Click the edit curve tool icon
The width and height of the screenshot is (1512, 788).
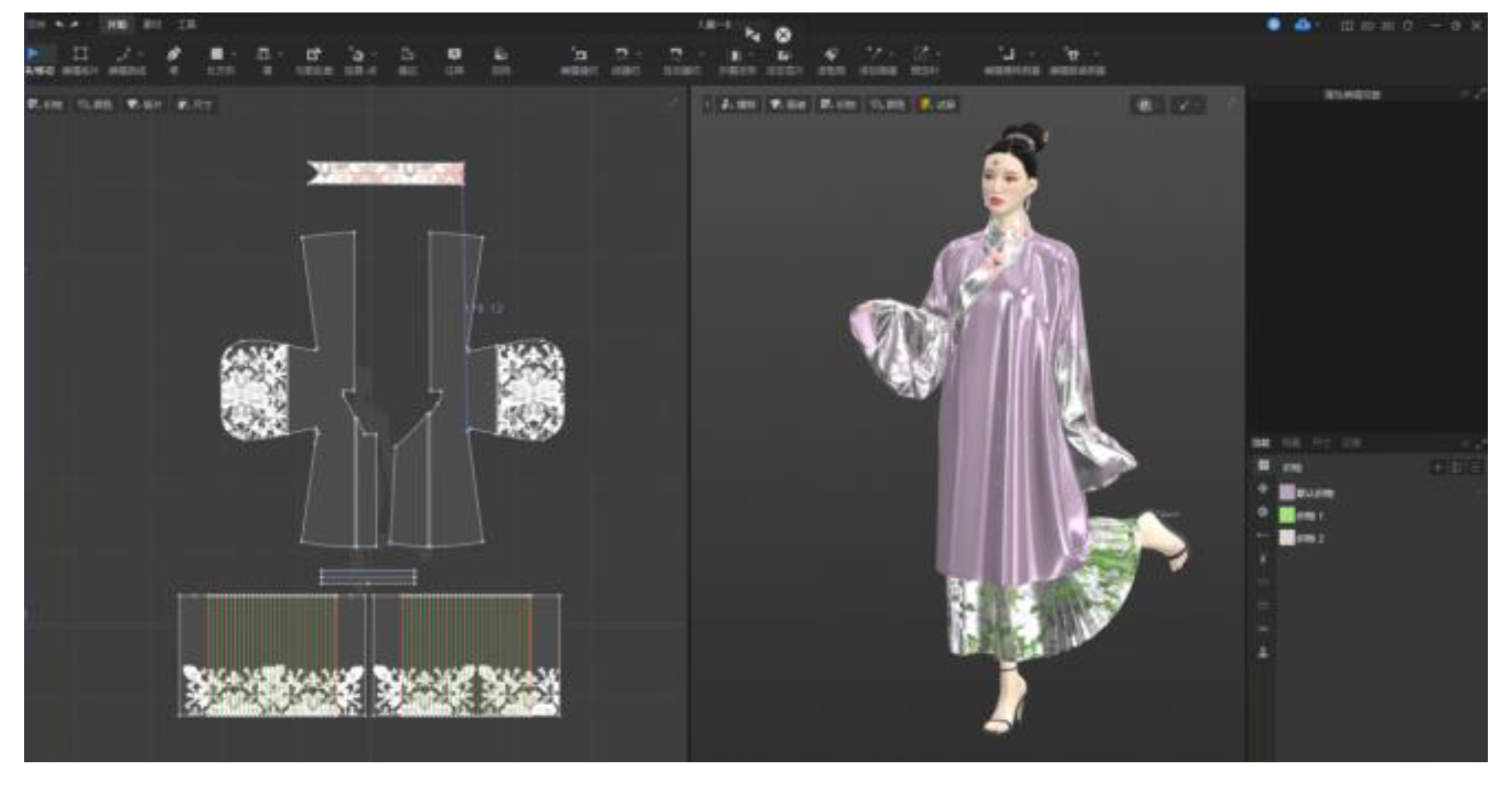[x=124, y=54]
